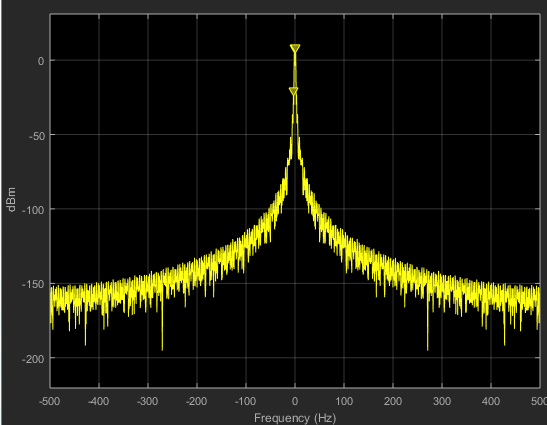Click the '200' x-axis tick label

[393, 401]
